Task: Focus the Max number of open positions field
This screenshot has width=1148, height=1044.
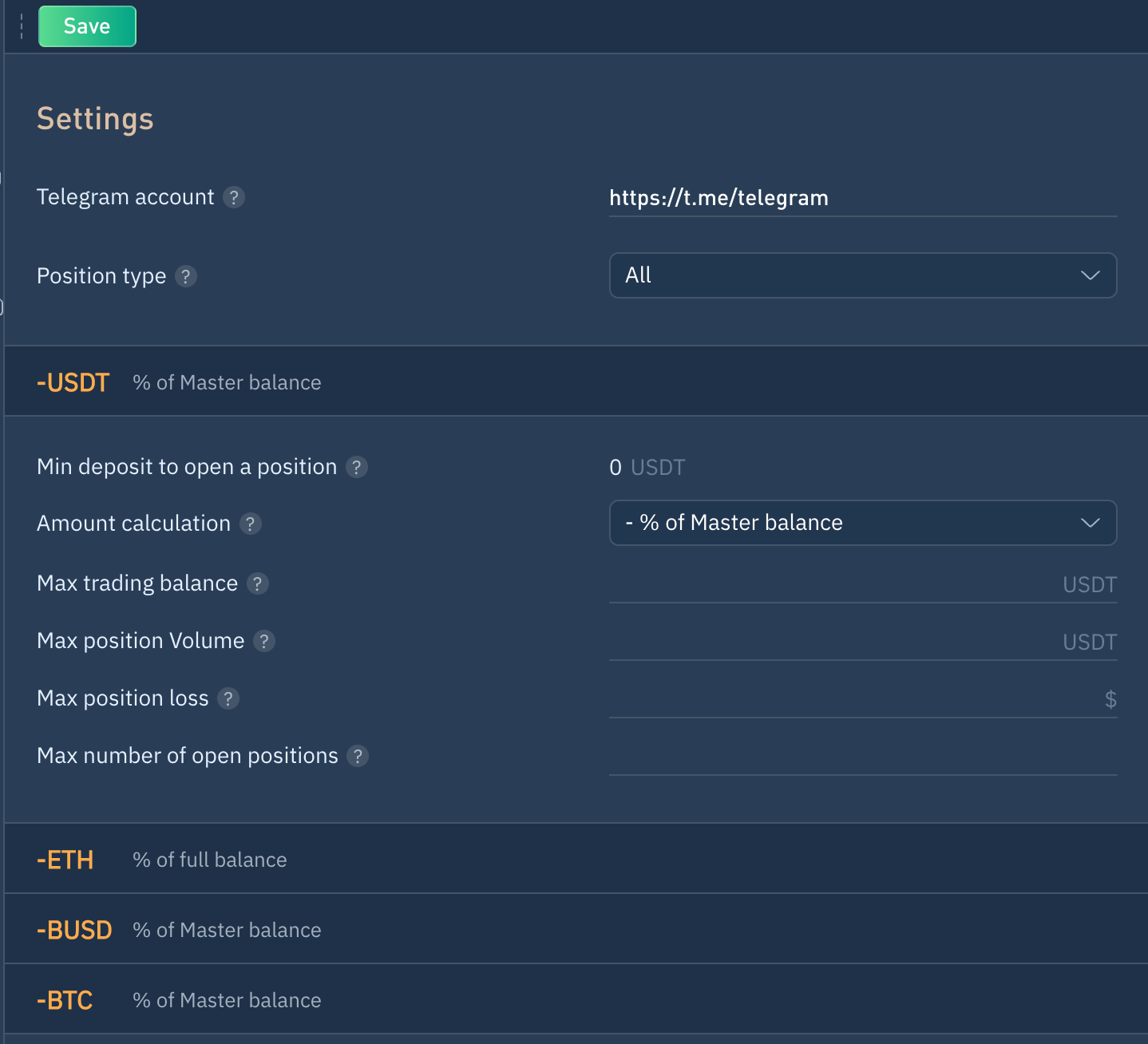Action: point(862,757)
